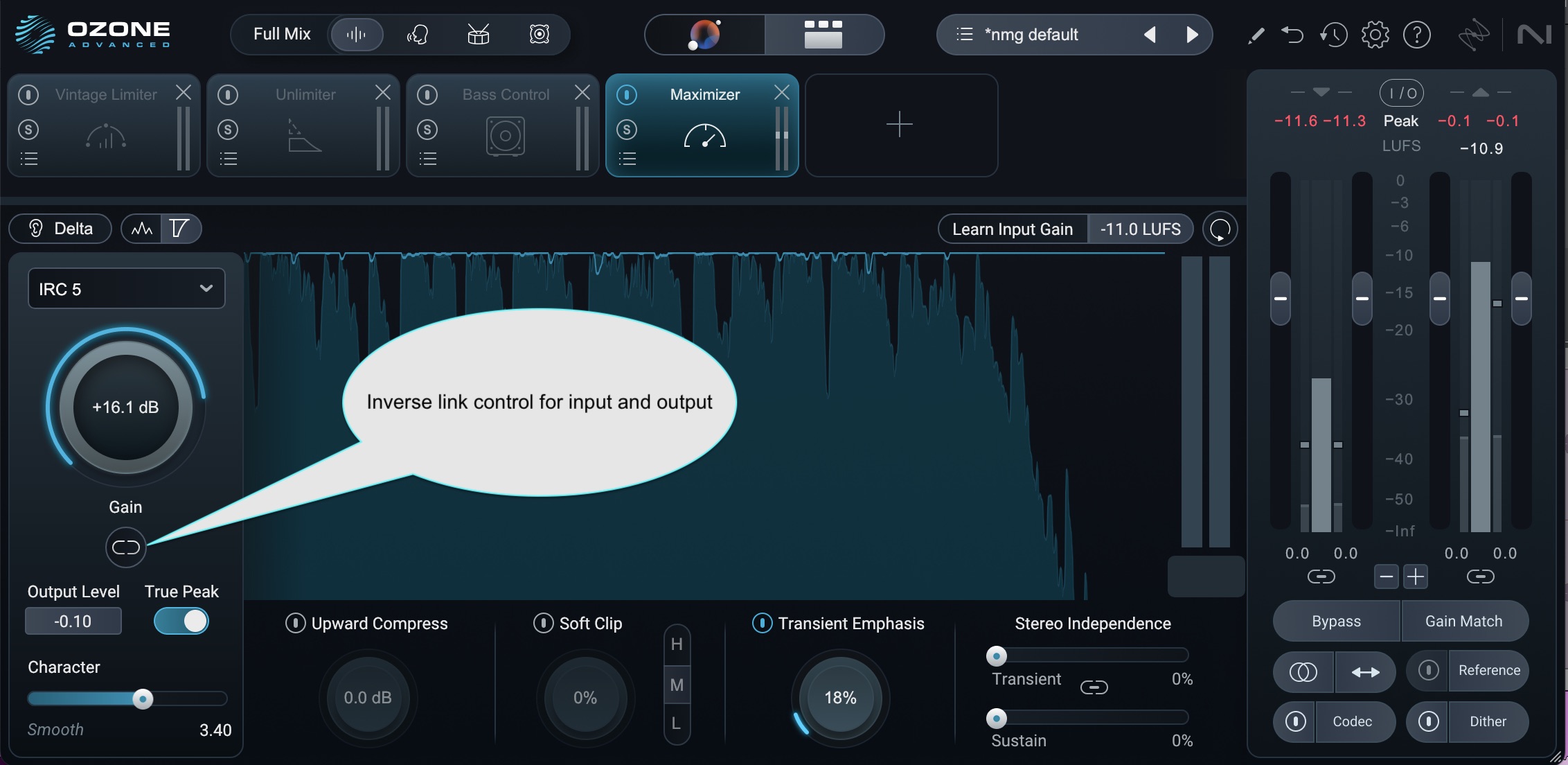Image resolution: width=1568 pixels, height=765 pixels.
Task: Enable Delta listening
Action: point(60,229)
